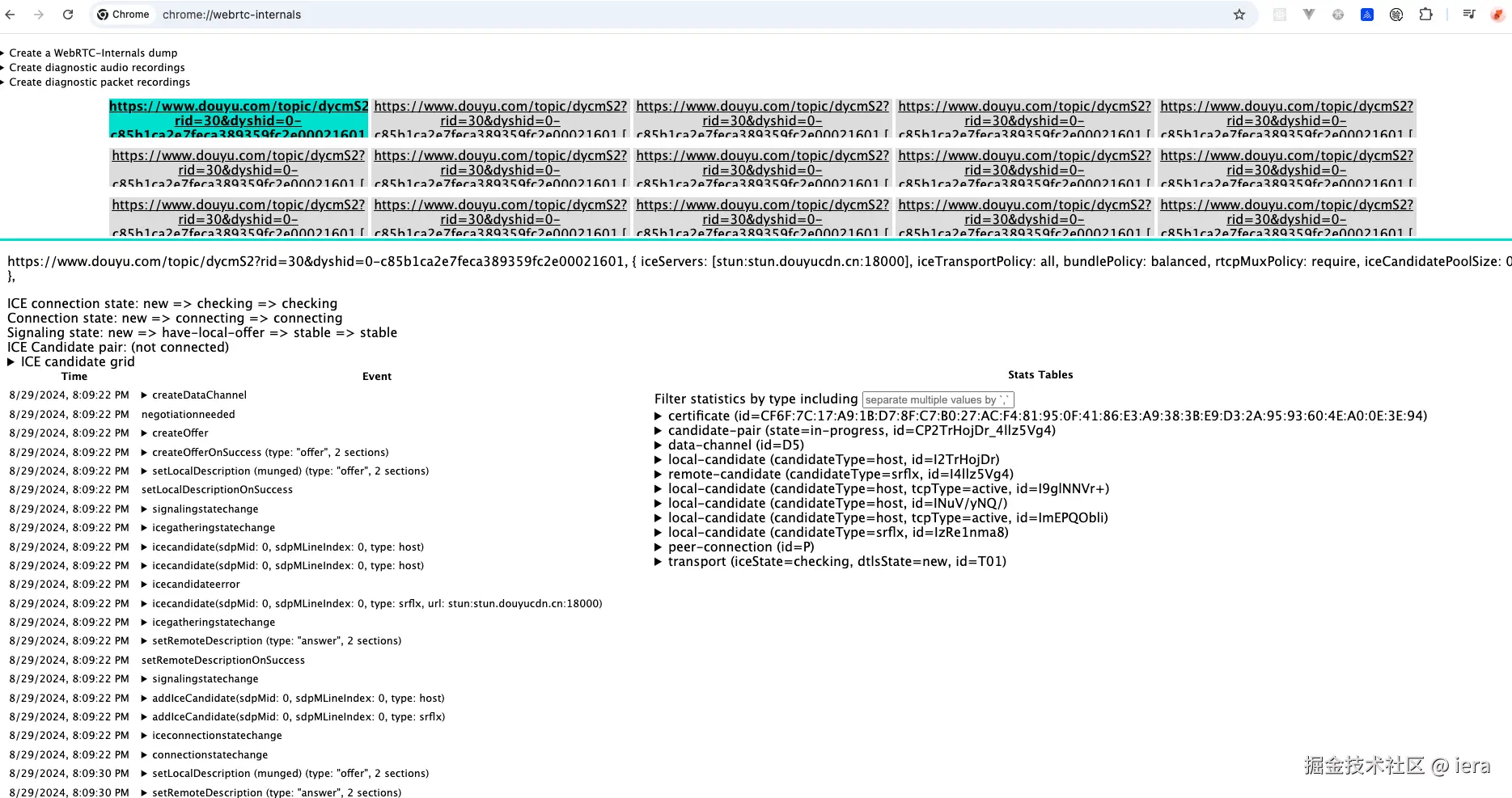Expand Create a WebRTC-Internals dump
Screen dimensions: 1512x798
[x=93, y=53]
